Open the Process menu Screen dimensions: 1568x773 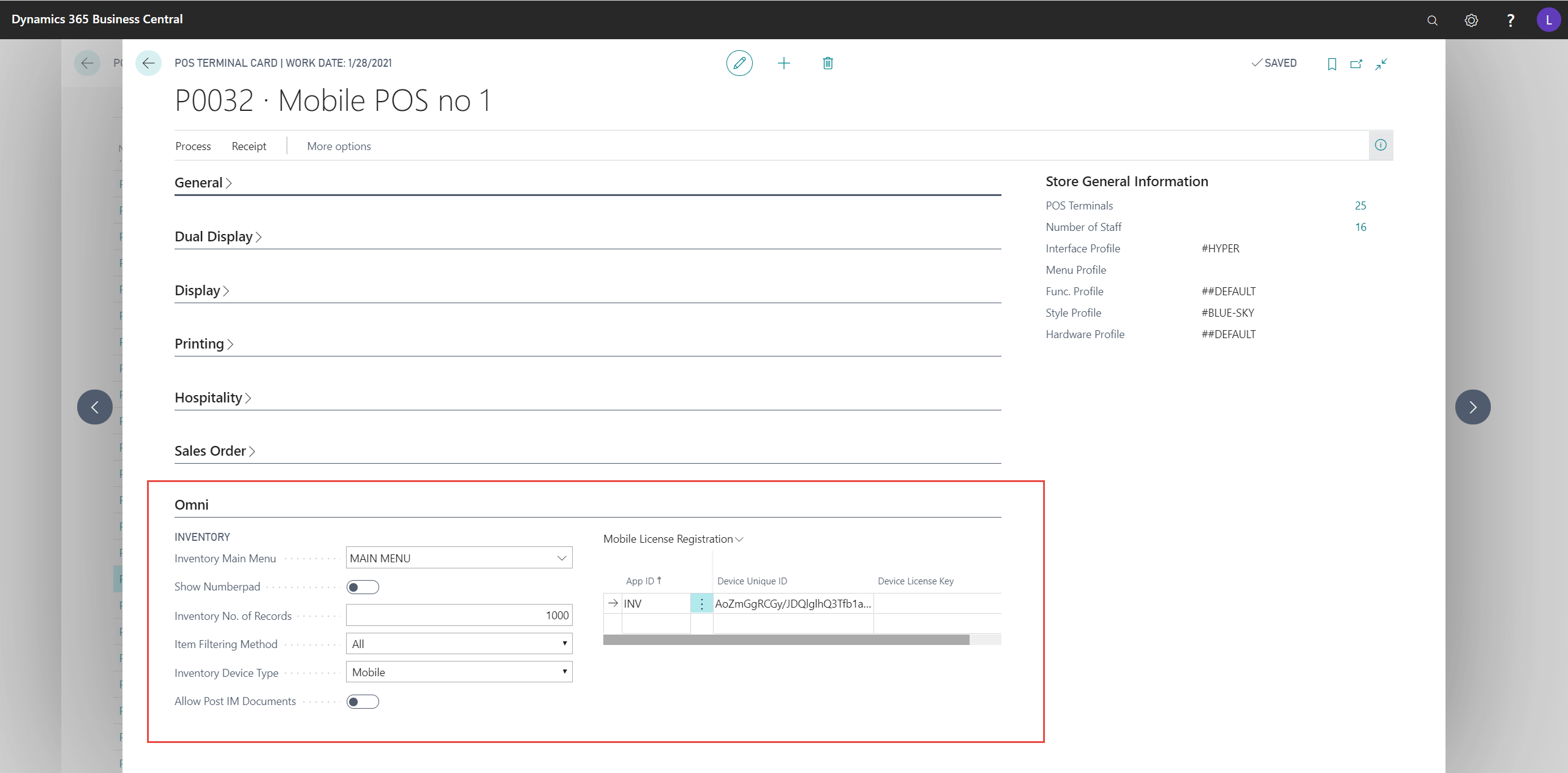[x=193, y=146]
